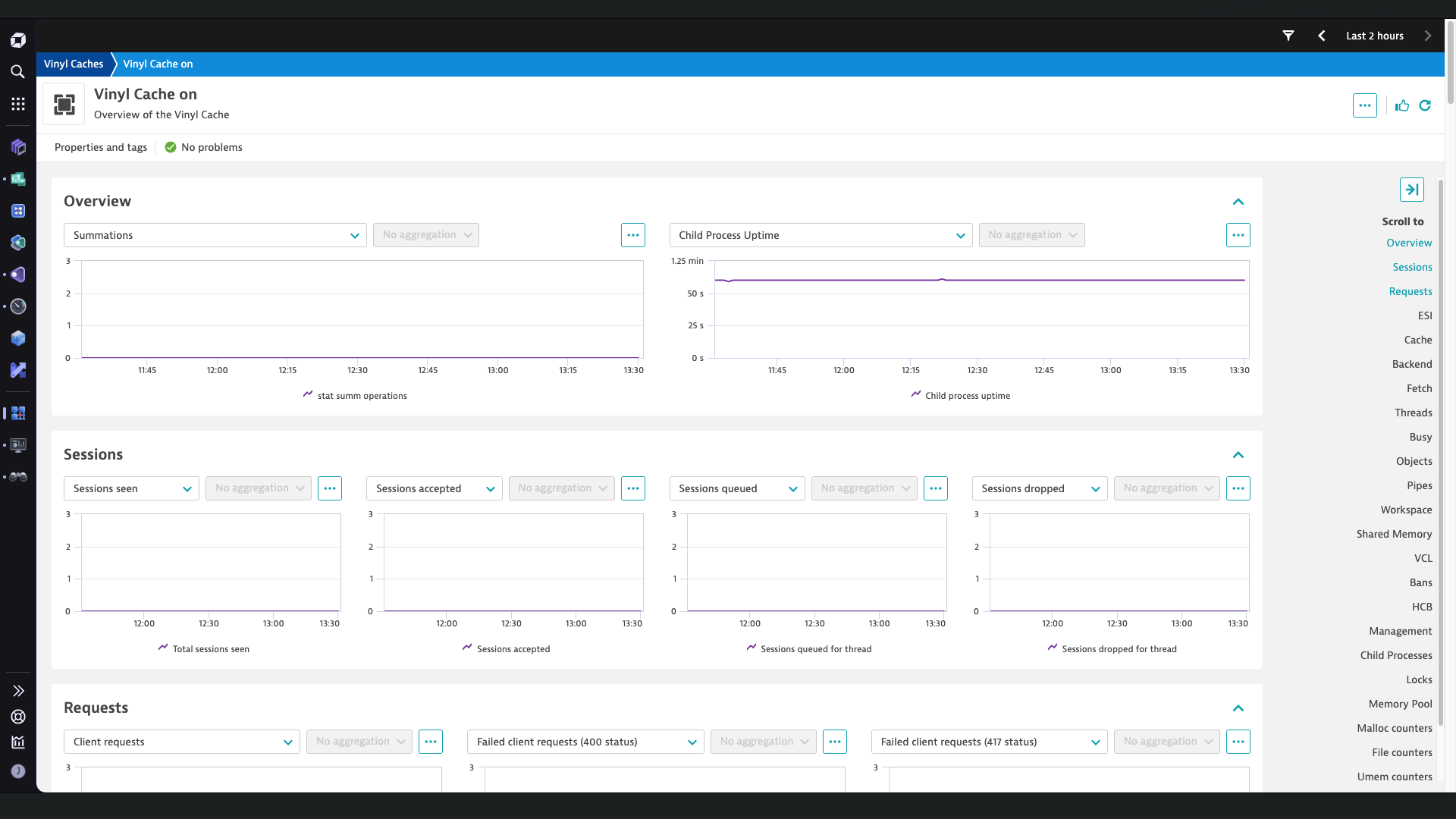The image size is (1456, 819).
Task: Open more options for Client requests chart
Action: pos(431,742)
